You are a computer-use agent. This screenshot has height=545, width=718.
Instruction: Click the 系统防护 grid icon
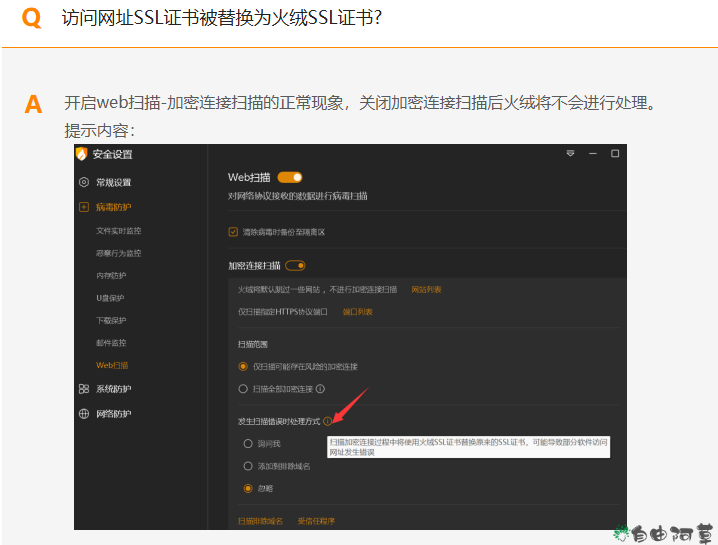[x=84, y=389]
